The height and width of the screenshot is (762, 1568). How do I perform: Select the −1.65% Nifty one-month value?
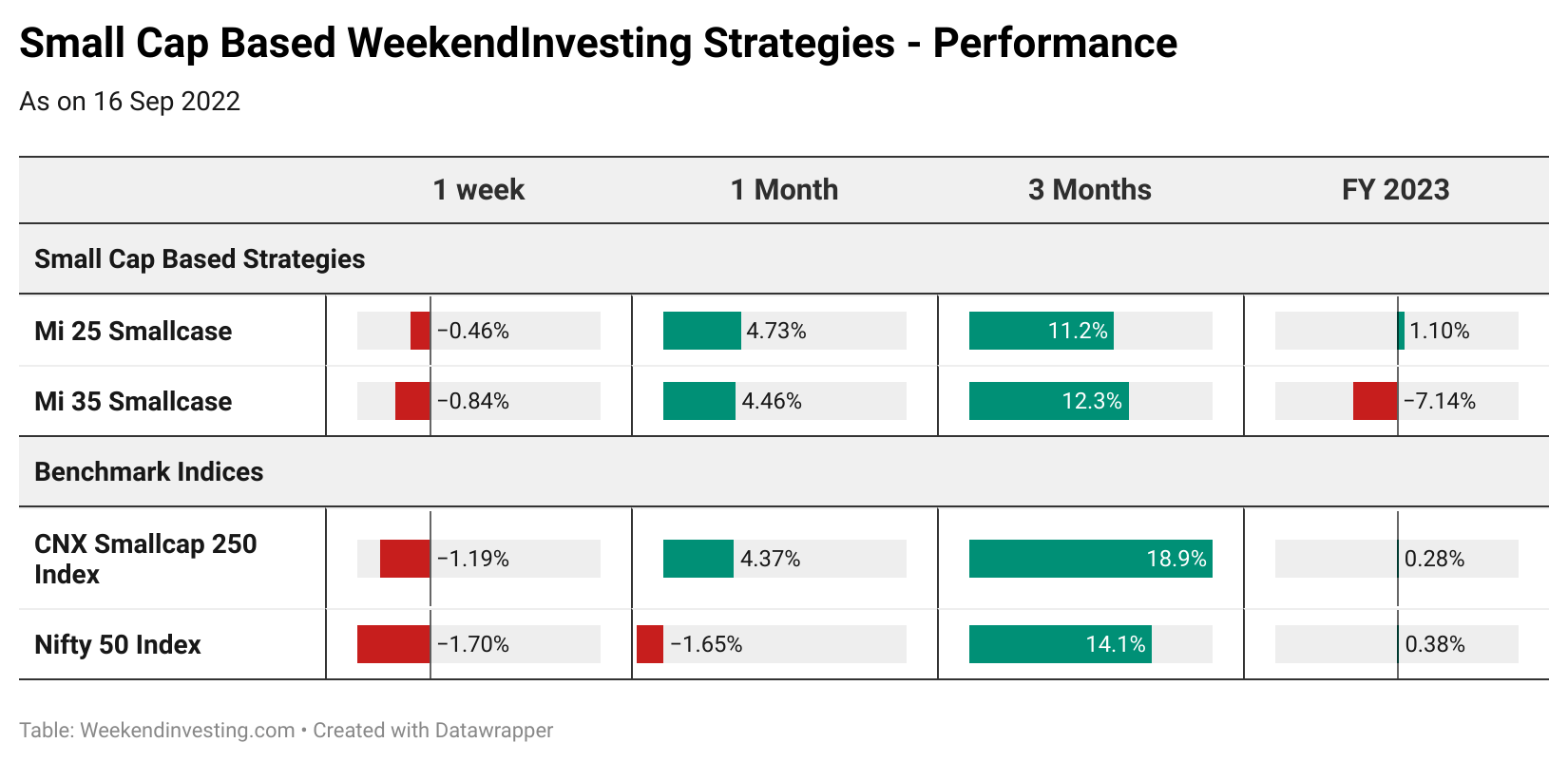coord(706,645)
